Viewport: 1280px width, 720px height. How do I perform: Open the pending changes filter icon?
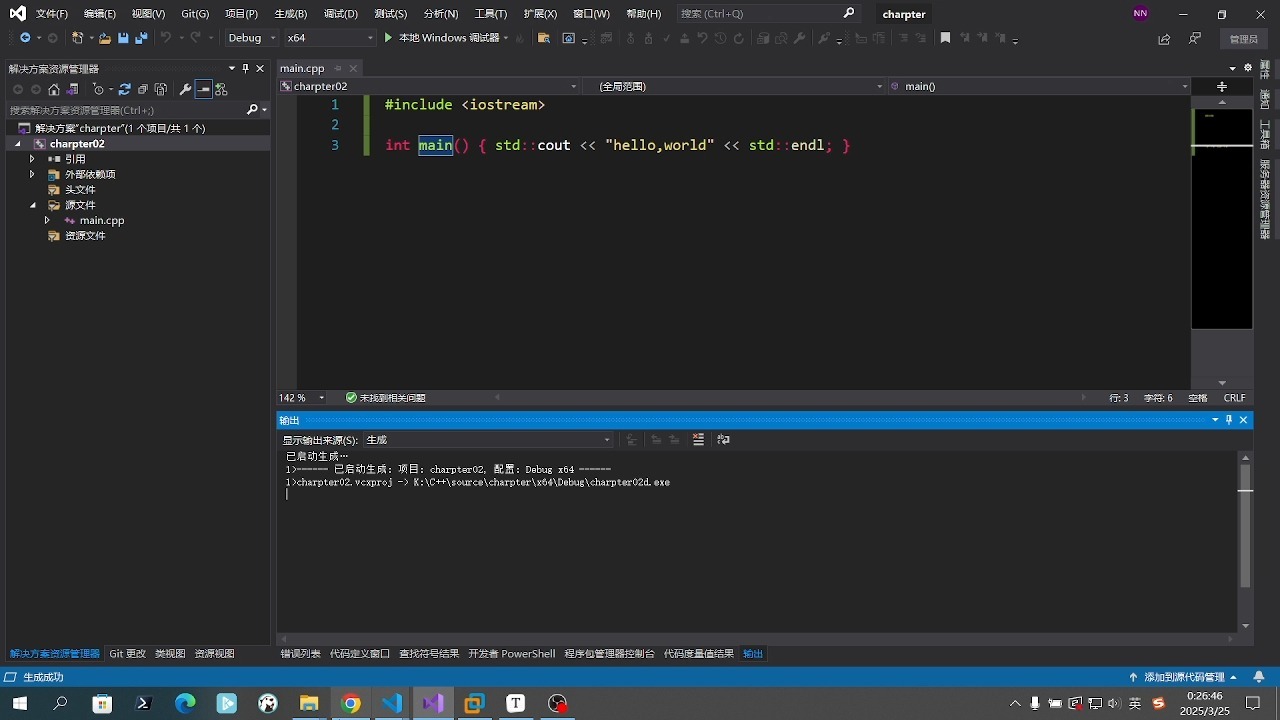(x=99, y=89)
